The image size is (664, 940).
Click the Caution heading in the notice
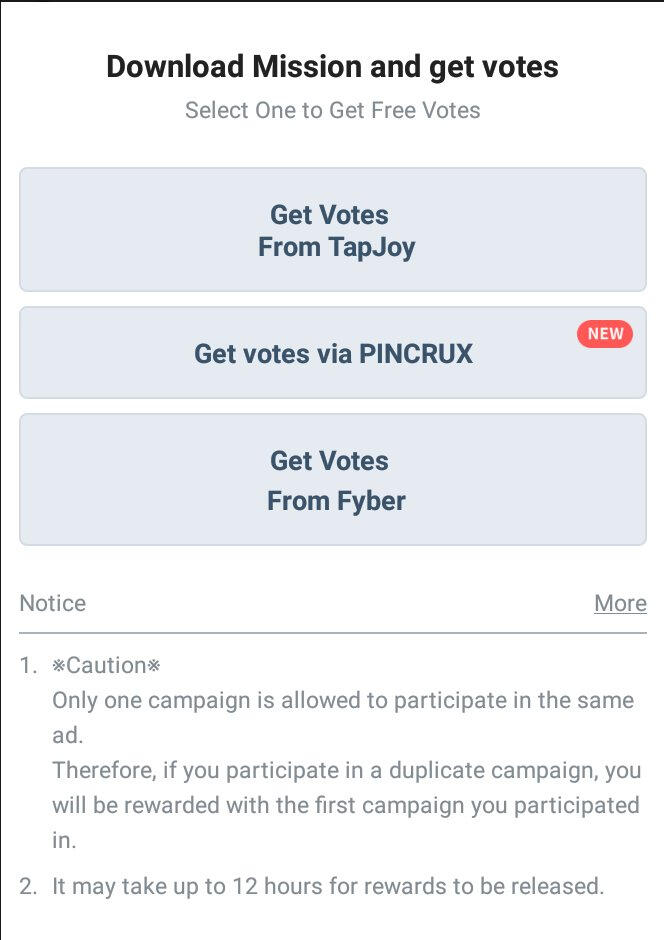[106, 666]
